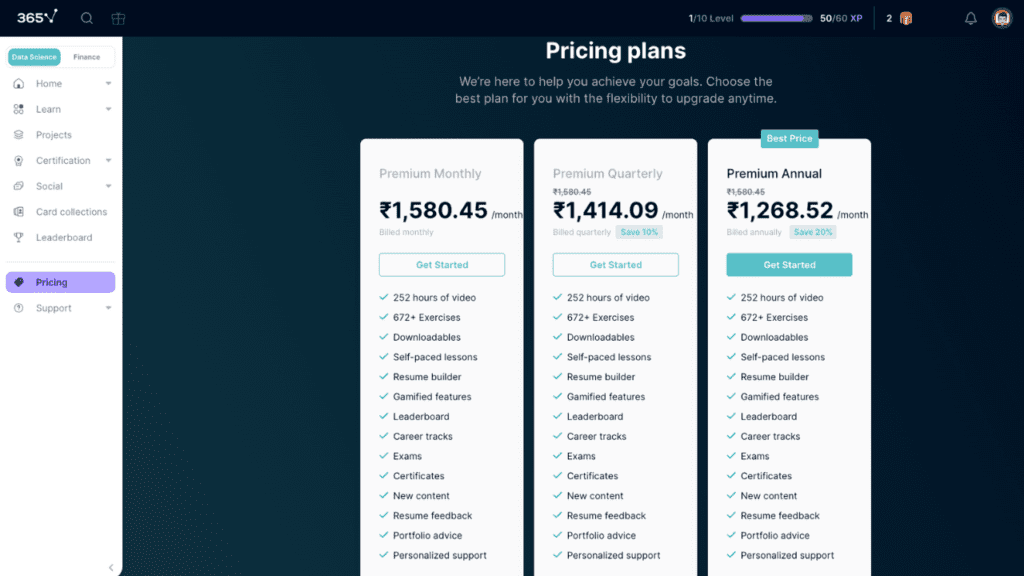Click the search magnifier icon
Image resolution: width=1024 pixels, height=576 pixels.
click(87, 18)
